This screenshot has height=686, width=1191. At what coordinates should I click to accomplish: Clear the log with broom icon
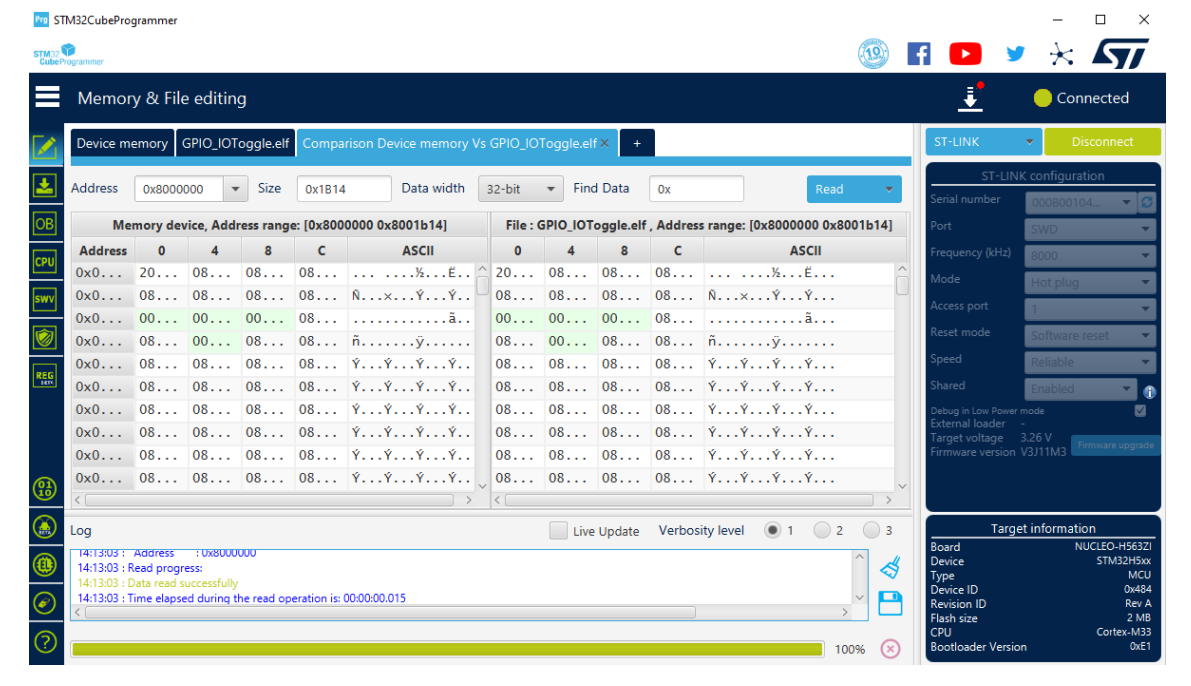click(x=890, y=567)
